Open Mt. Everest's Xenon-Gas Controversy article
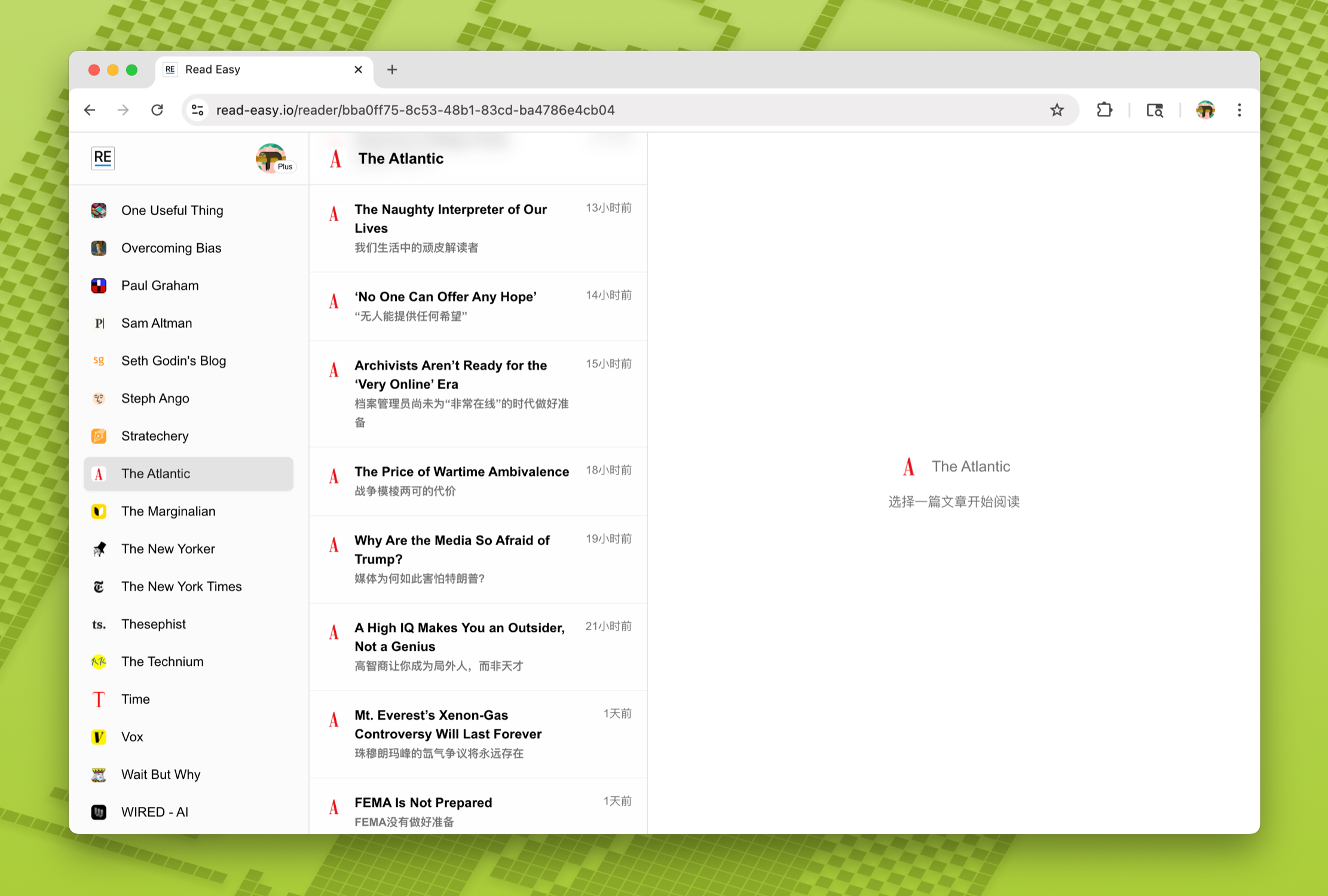1328x896 pixels. (x=478, y=734)
